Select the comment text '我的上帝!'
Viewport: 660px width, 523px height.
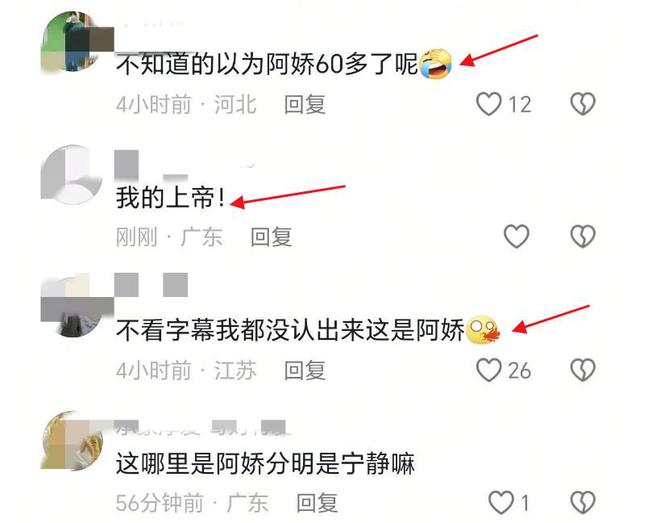(170, 198)
